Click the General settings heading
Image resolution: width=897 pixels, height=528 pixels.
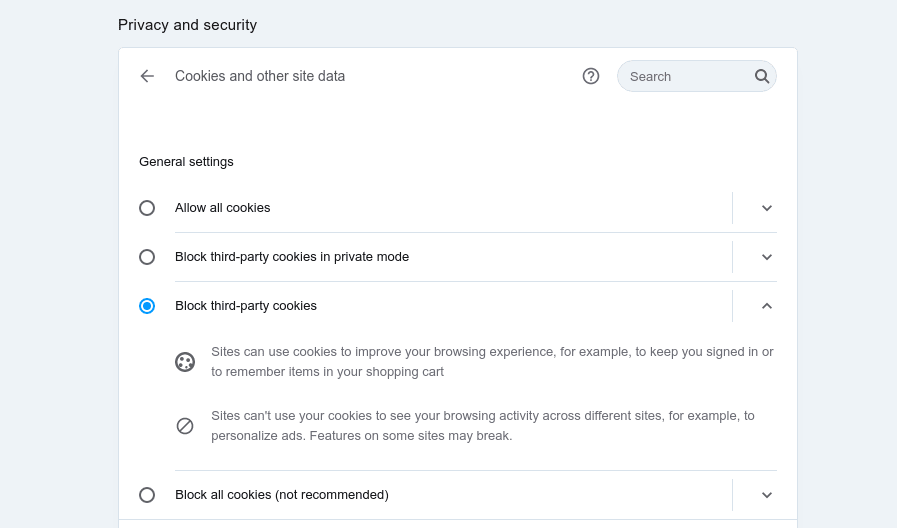click(186, 162)
